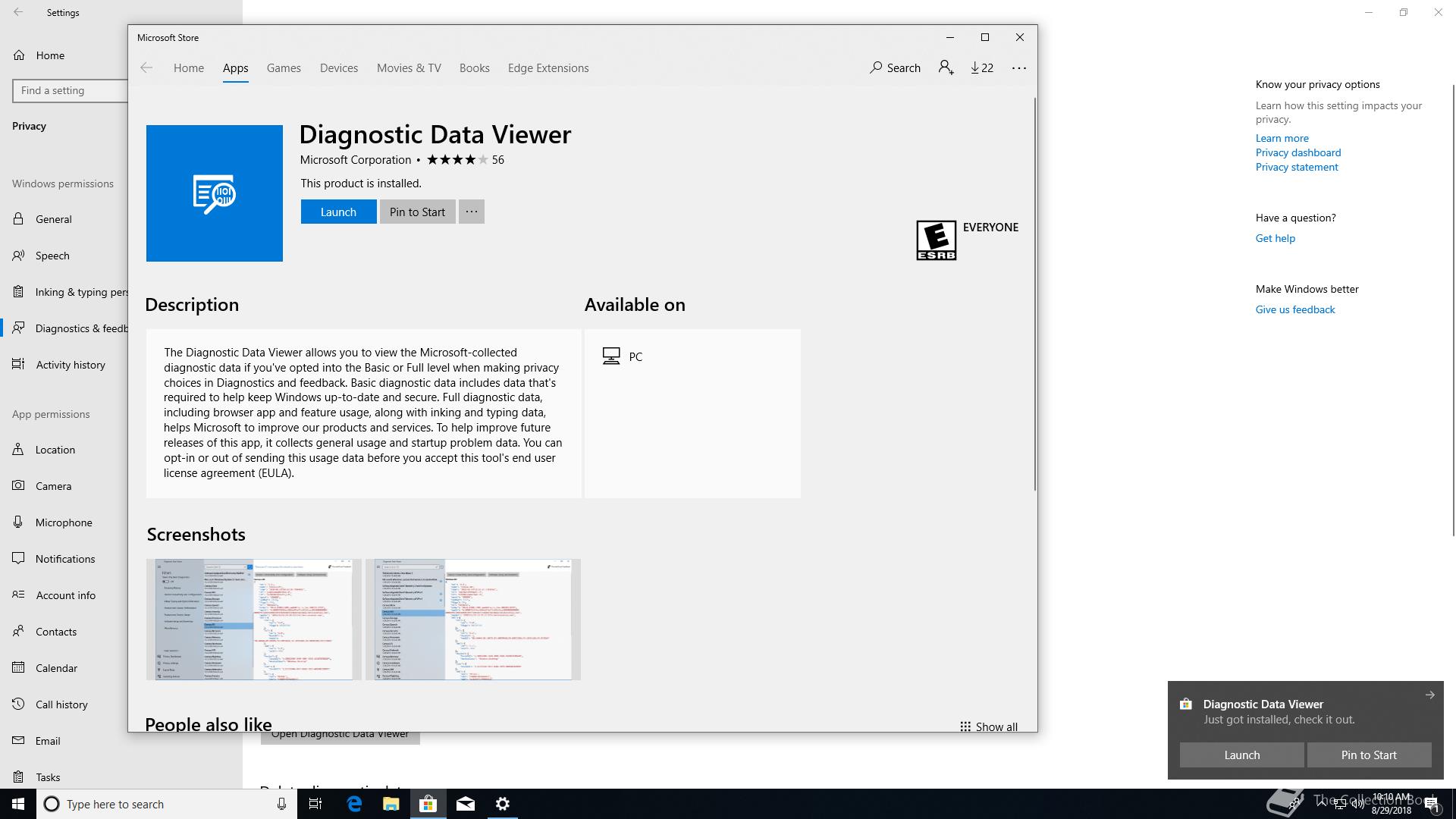Click the Store page vertical scrollbar
Viewport: 1456px width, 819px height.
[x=1034, y=294]
